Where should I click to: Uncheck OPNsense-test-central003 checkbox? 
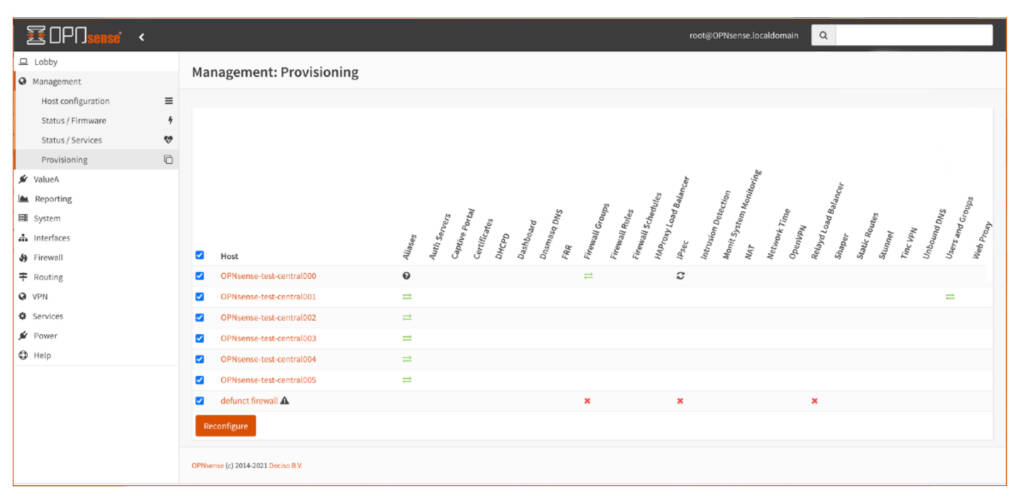click(x=200, y=338)
